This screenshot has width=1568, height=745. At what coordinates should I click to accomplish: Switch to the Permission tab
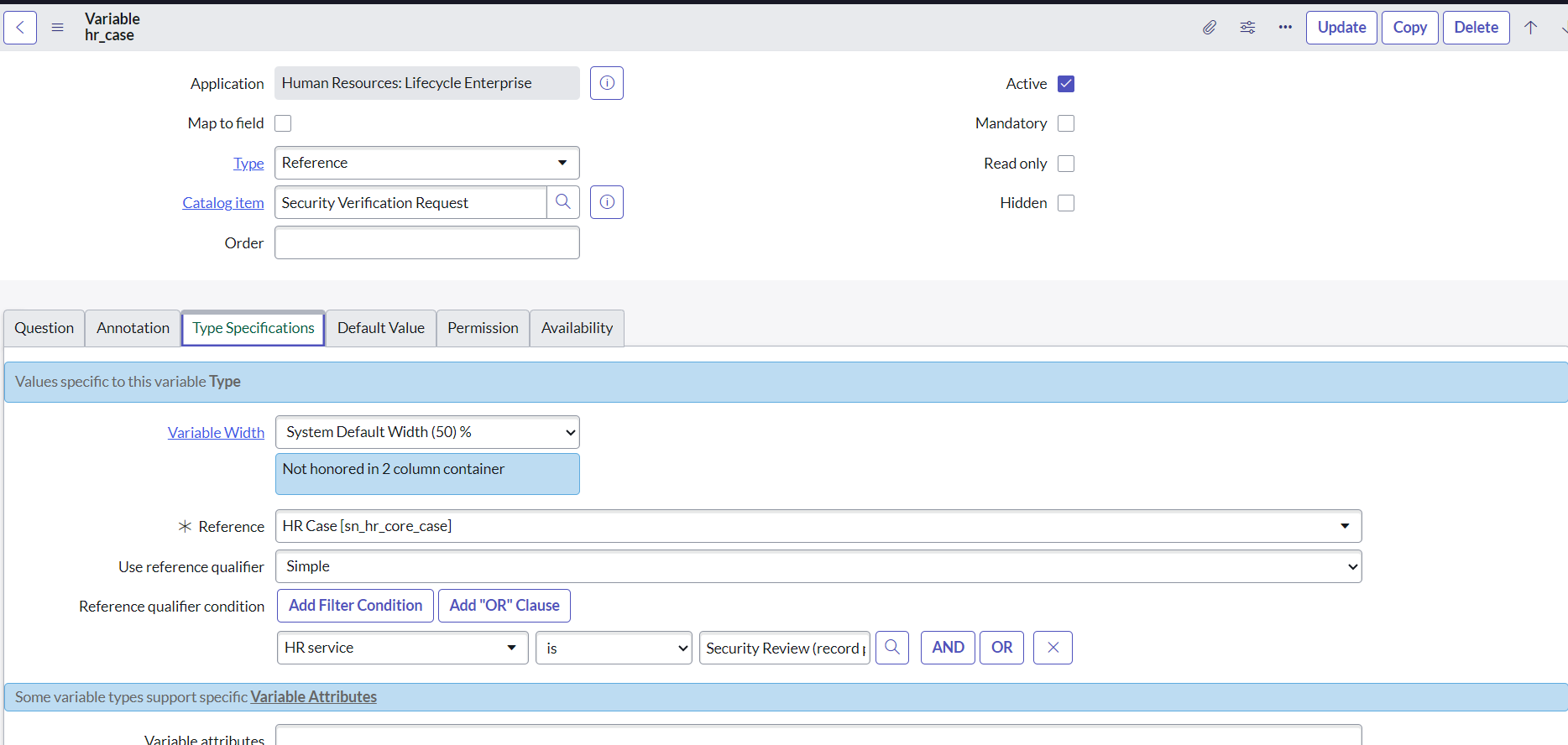(483, 328)
